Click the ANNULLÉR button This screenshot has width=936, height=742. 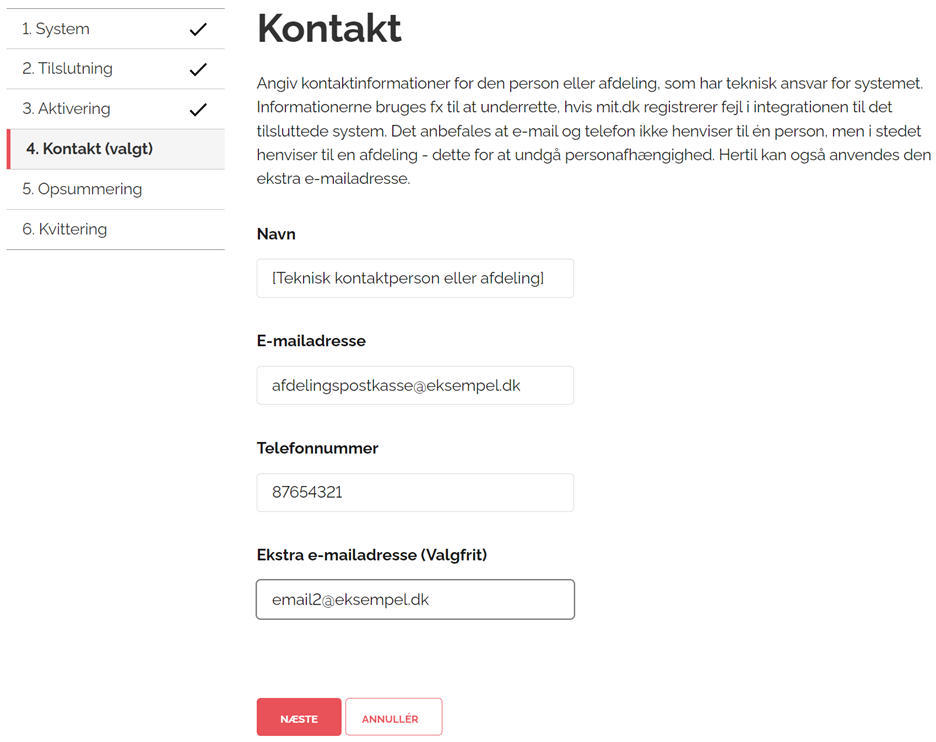[x=393, y=718]
